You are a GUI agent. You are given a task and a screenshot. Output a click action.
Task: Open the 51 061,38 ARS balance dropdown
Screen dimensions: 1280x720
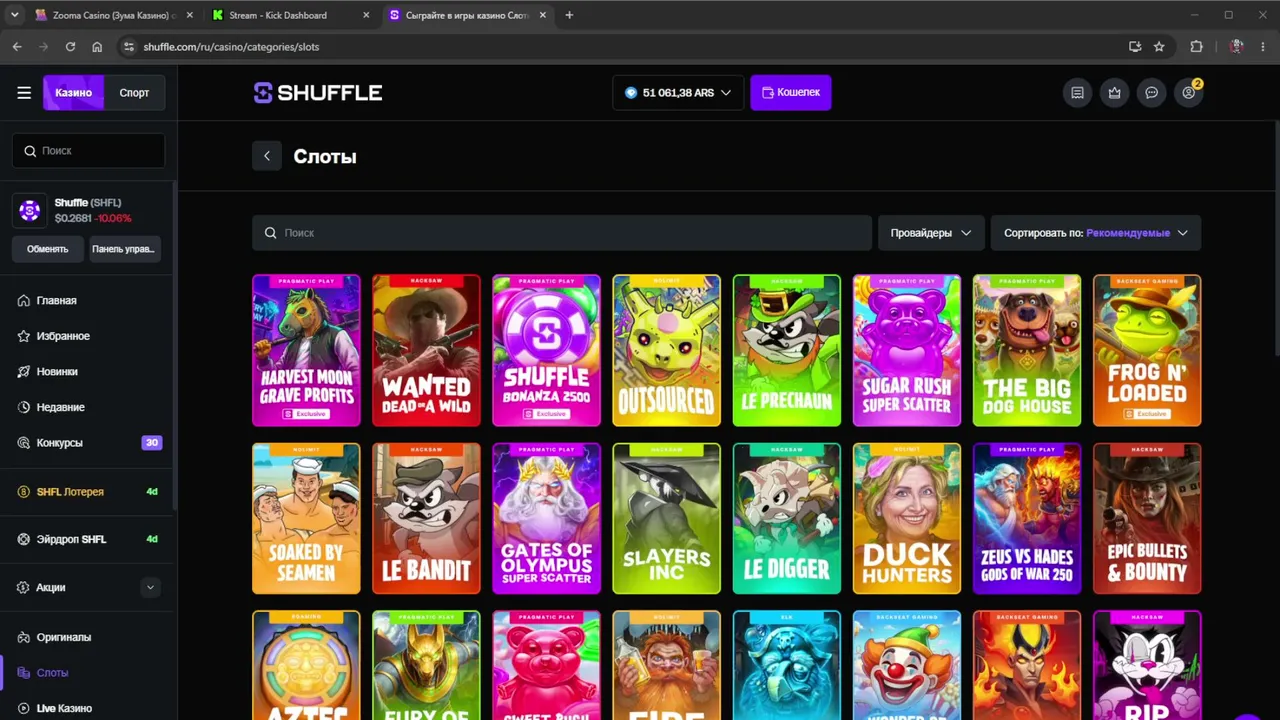click(678, 93)
